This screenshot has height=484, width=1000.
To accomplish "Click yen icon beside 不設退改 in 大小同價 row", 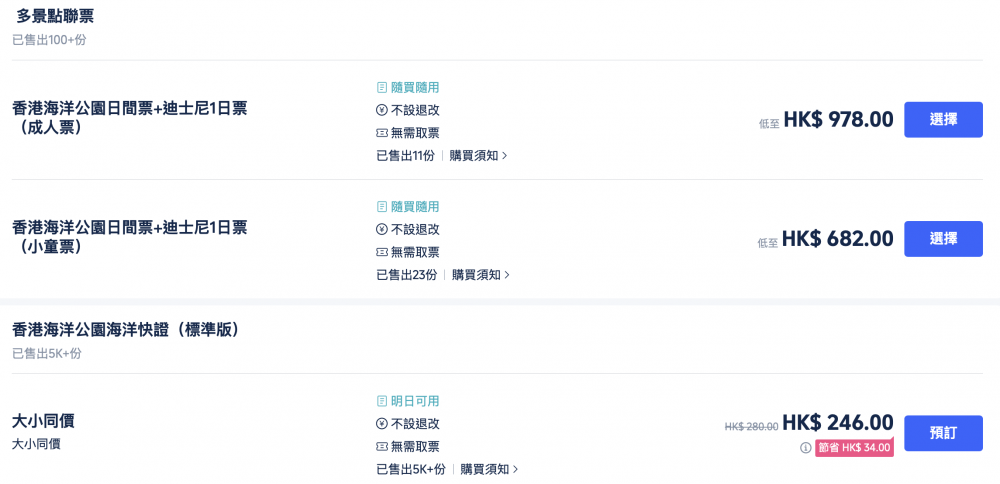I will (382, 424).
